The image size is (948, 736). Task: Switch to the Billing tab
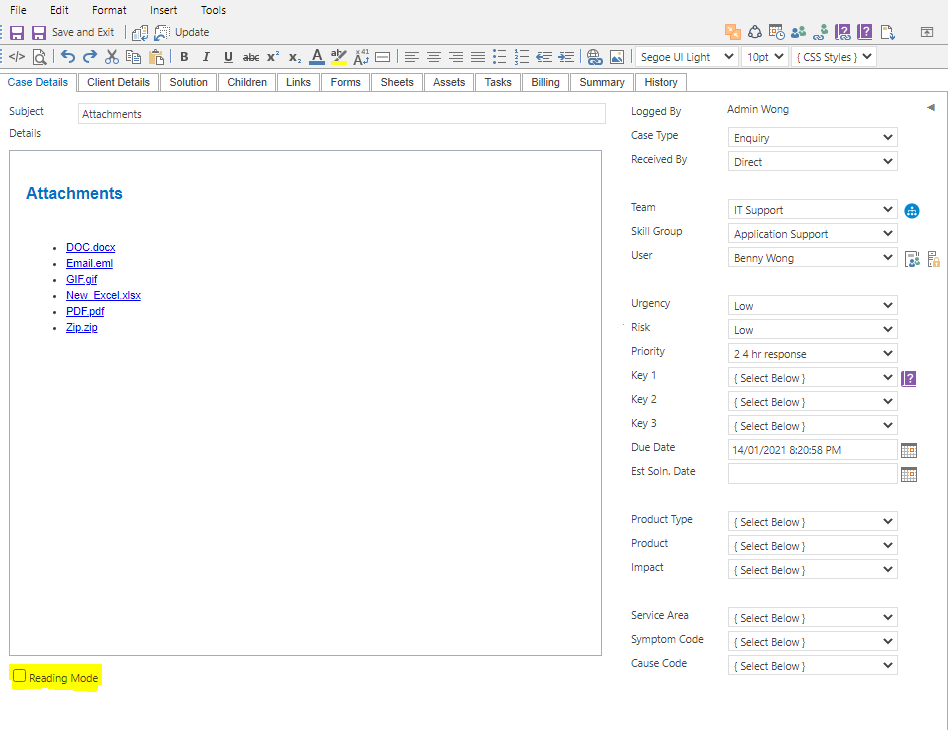click(545, 82)
